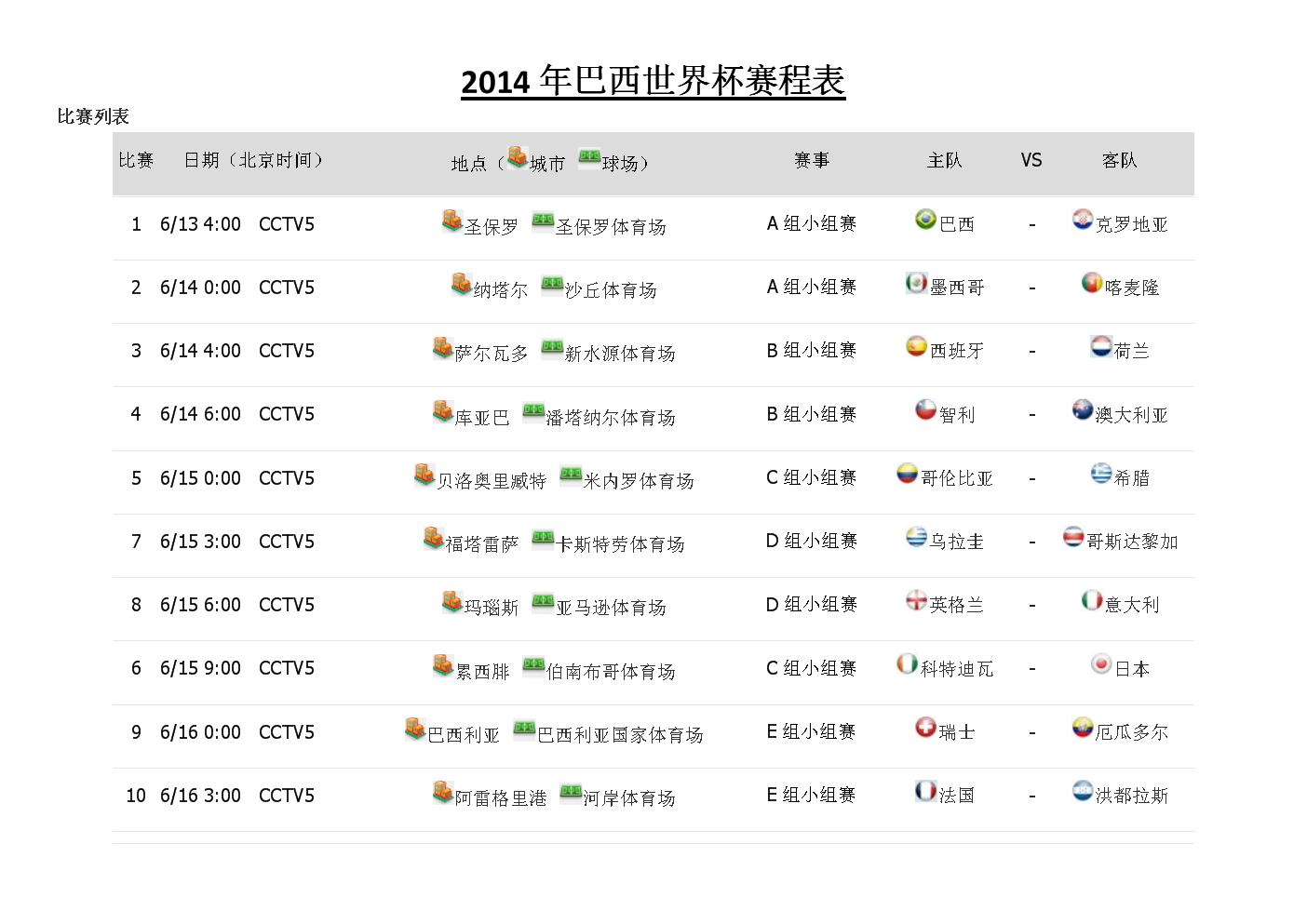Click the Netherlands flag icon beside 荷兰
The width and height of the screenshot is (1307, 924).
click(1100, 346)
